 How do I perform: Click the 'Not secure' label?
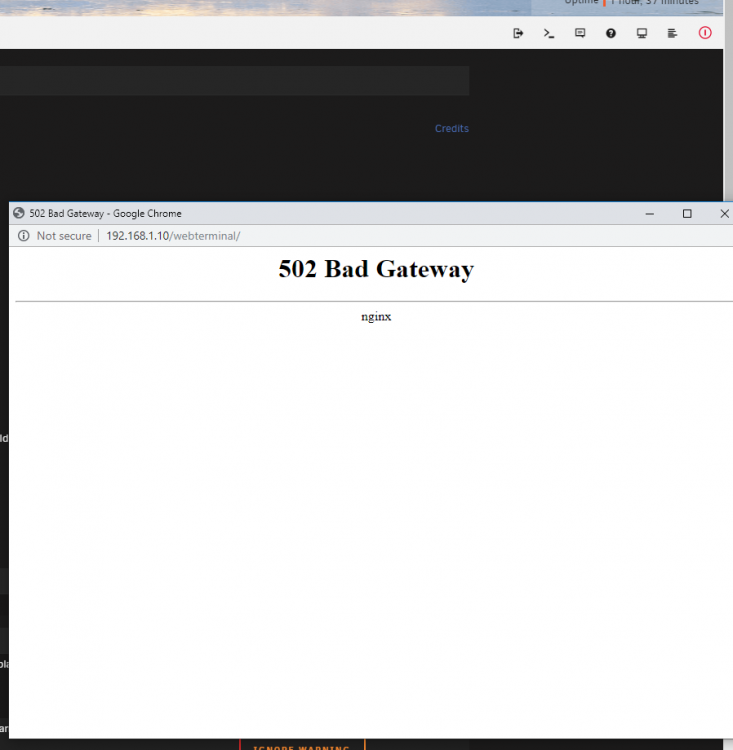tap(64, 236)
